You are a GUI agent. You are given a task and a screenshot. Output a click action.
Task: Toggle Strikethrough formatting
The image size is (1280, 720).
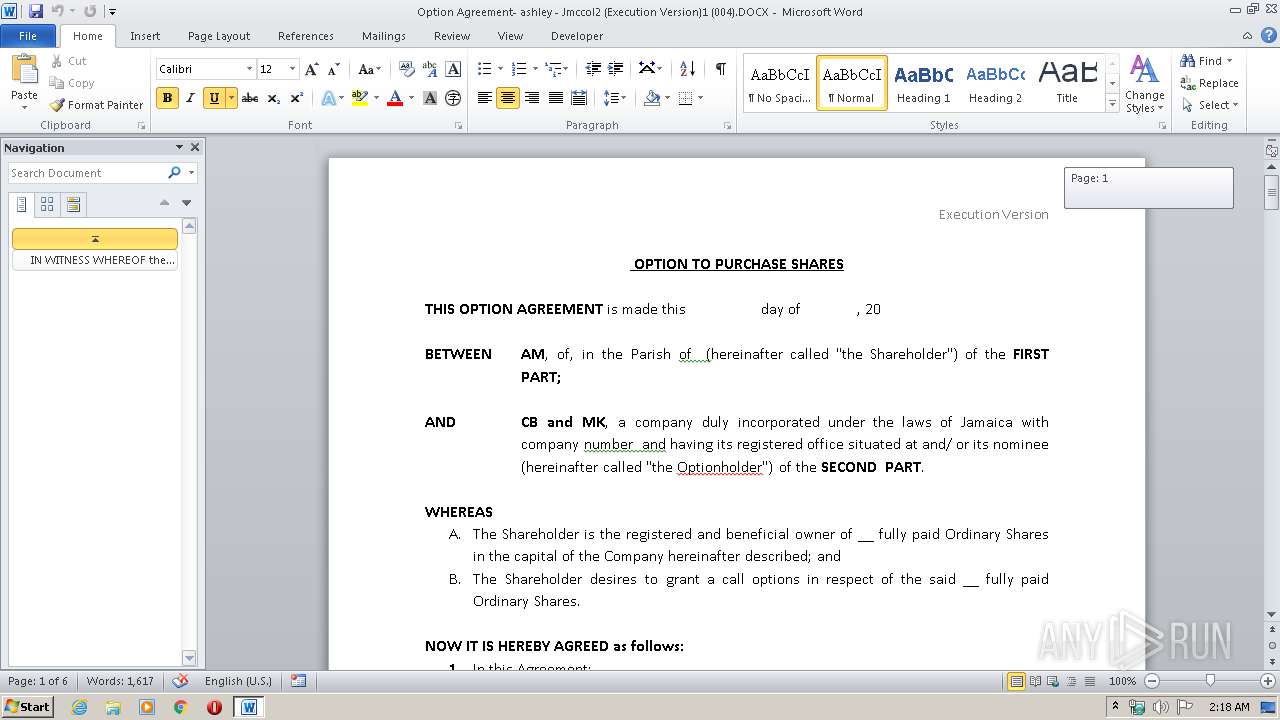click(250, 98)
